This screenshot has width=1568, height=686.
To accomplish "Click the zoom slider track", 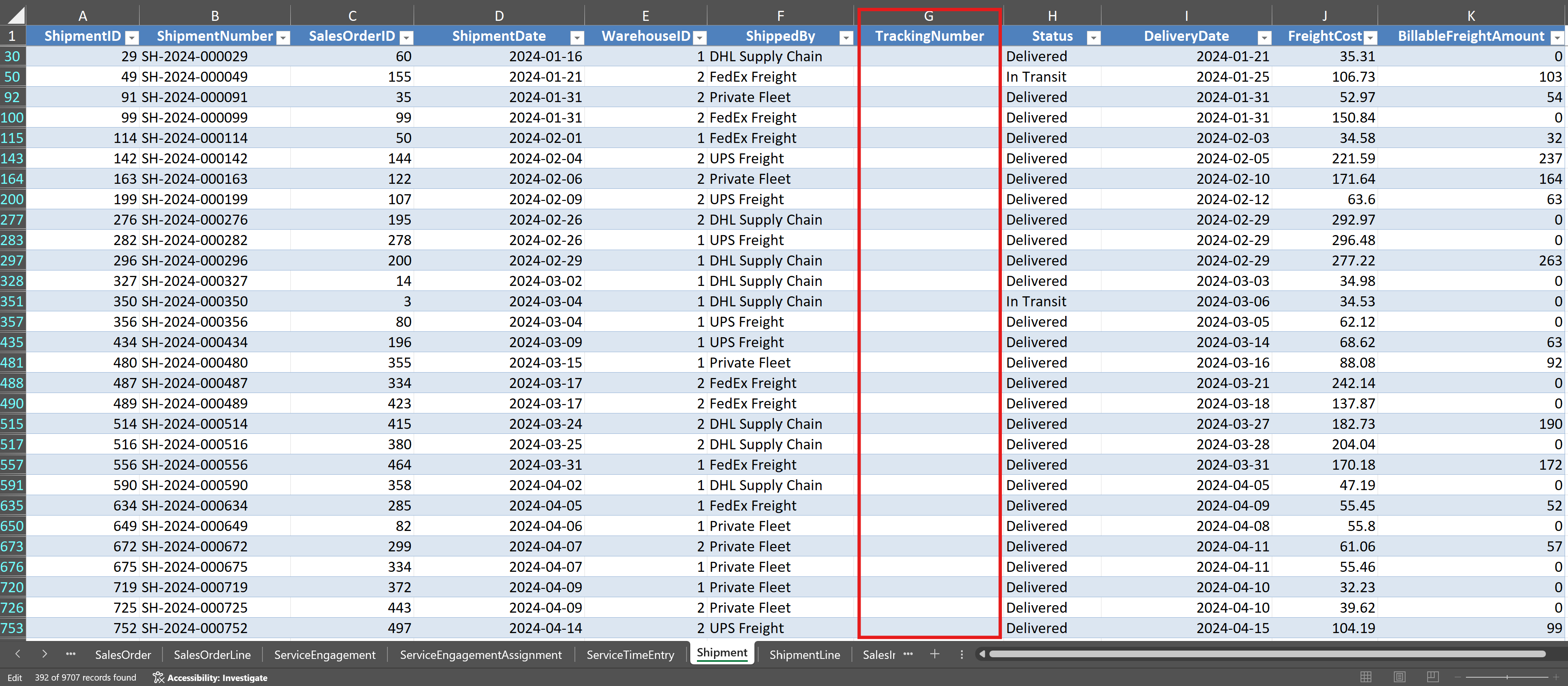I will point(1506,677).
